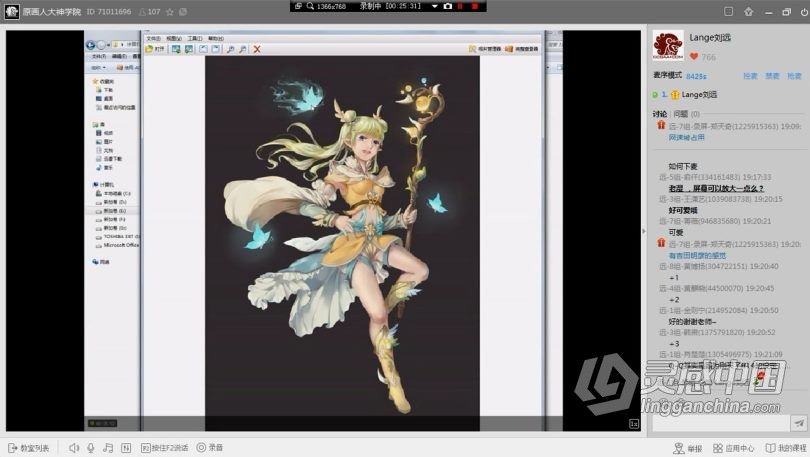Click the magnifier icon in recorder bar
The height and width of the screenshot is (457, 810).
click(310, 6)
